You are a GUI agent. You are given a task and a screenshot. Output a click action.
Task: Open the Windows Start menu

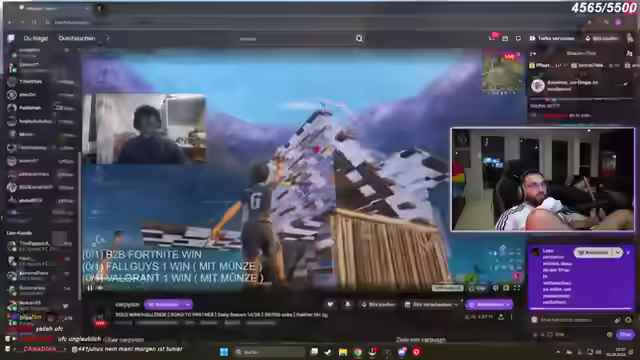coord(224,352)
